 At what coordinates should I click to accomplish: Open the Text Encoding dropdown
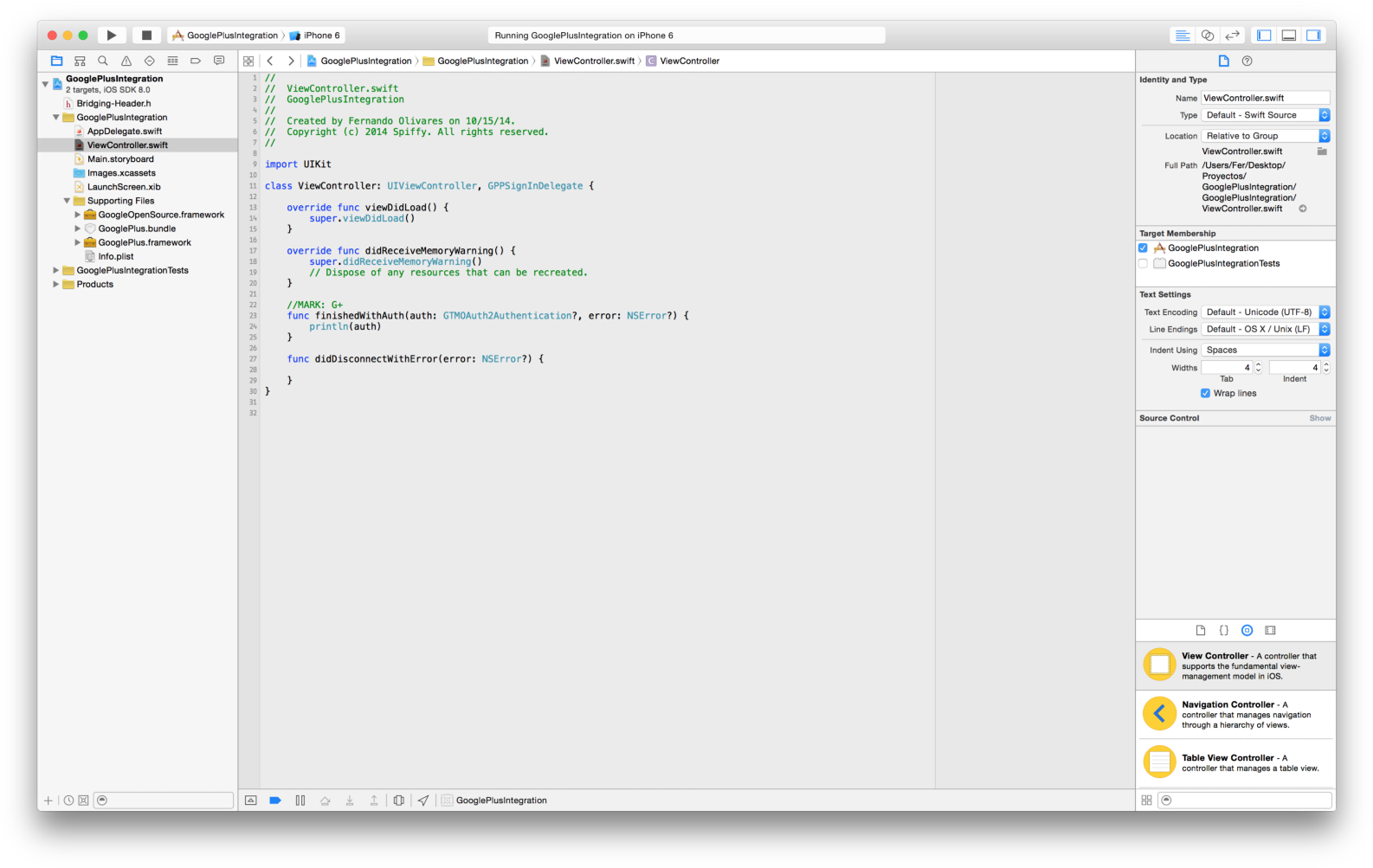1265,312
